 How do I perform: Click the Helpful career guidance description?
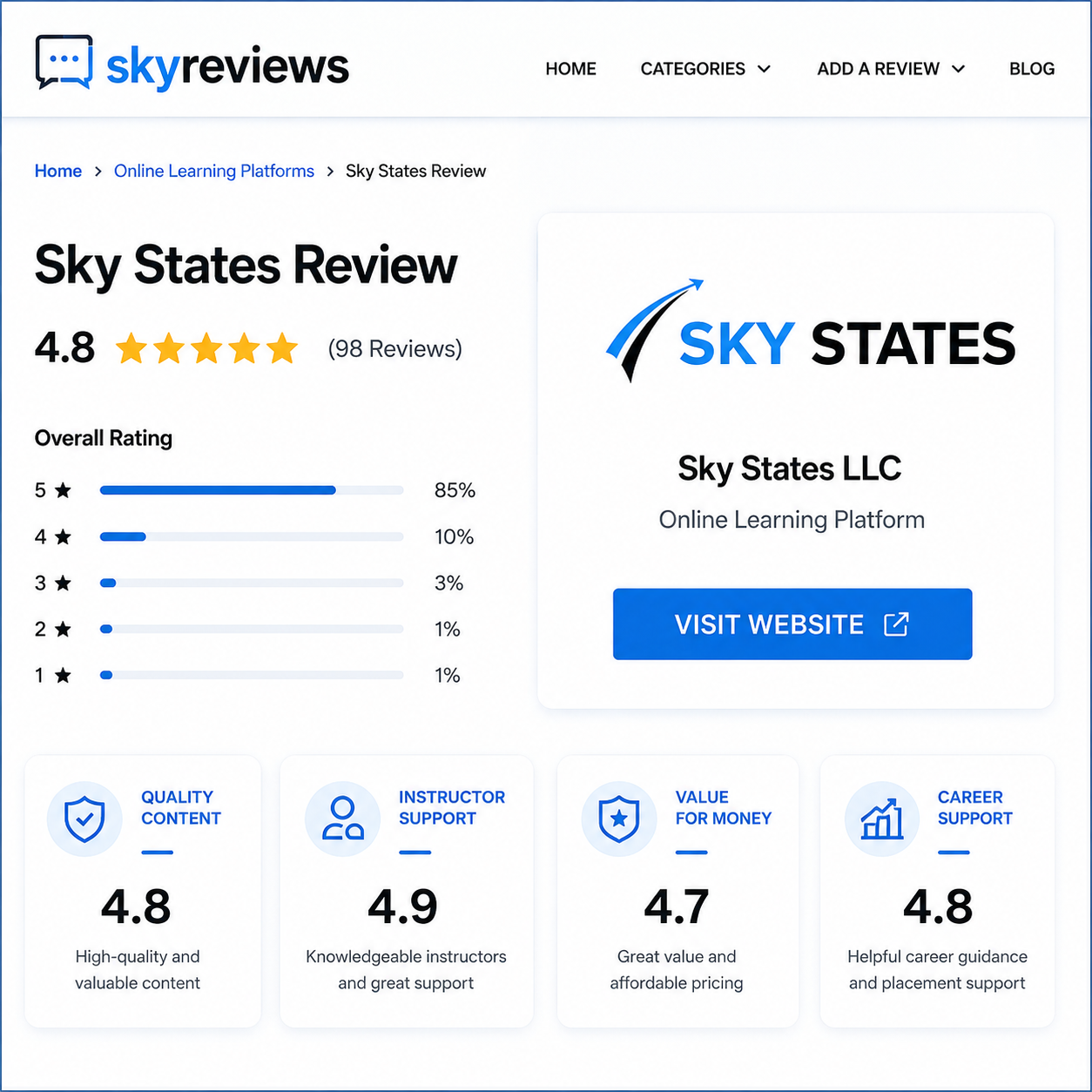pos(937,970)
